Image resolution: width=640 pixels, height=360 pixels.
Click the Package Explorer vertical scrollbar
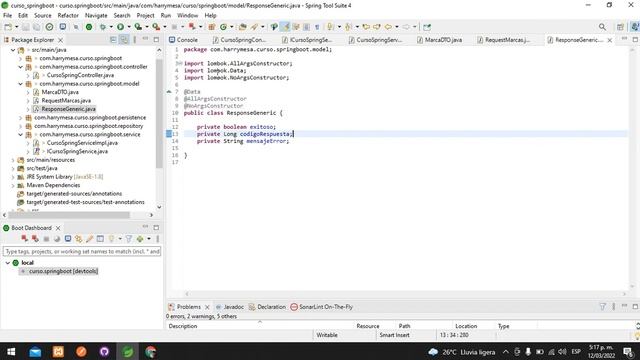click(159, 114)
